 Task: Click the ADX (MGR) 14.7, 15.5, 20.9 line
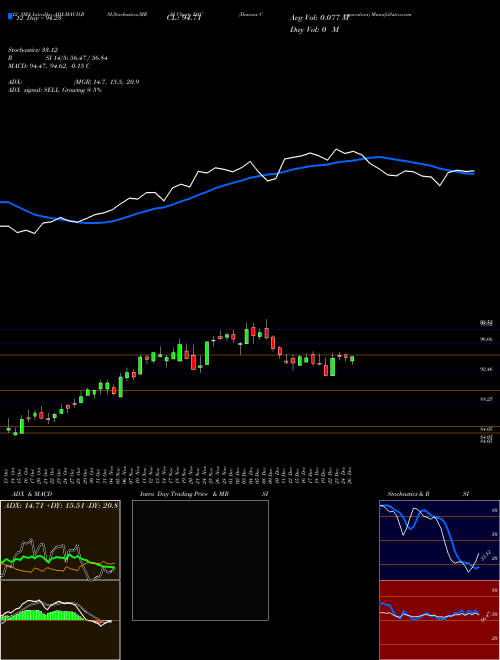click(x=73, y=82)
